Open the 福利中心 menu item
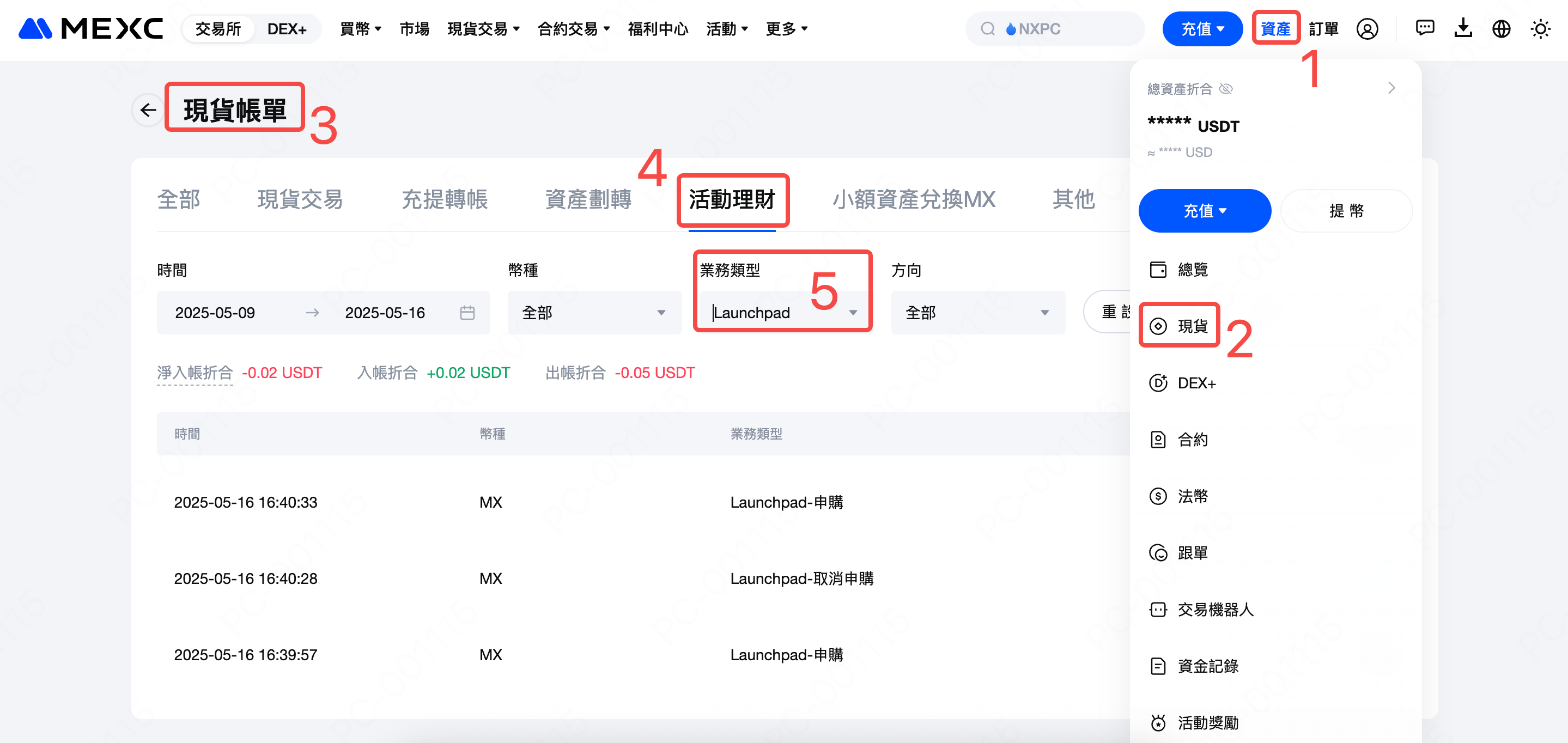This screenshot has height=743, width=1568. point(658,29)
